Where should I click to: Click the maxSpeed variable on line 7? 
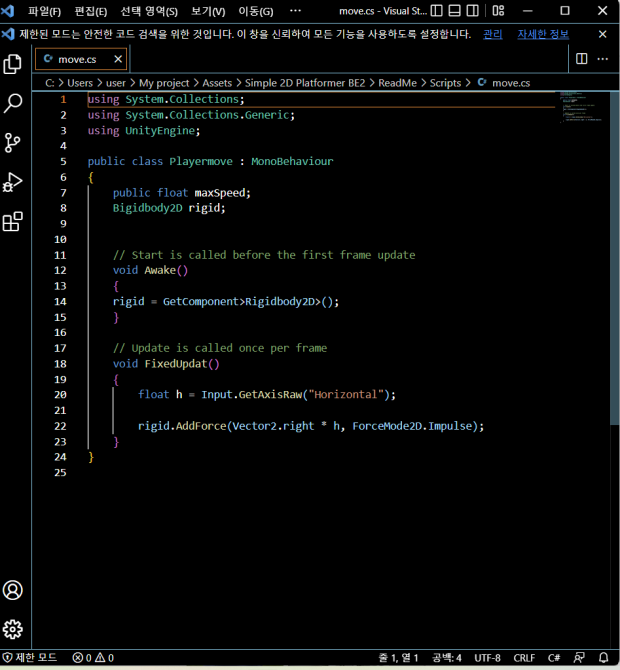coord(220,193)
